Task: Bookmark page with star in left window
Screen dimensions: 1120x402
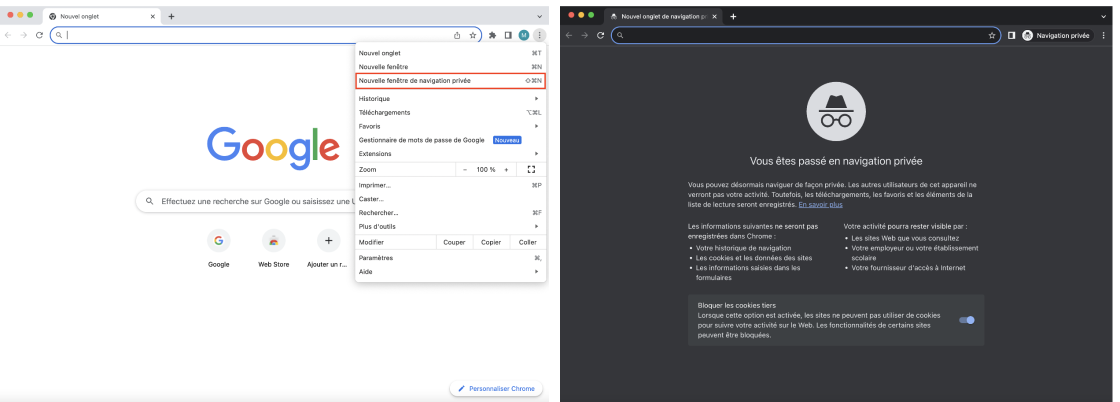Action: click(x=472, y=35)
